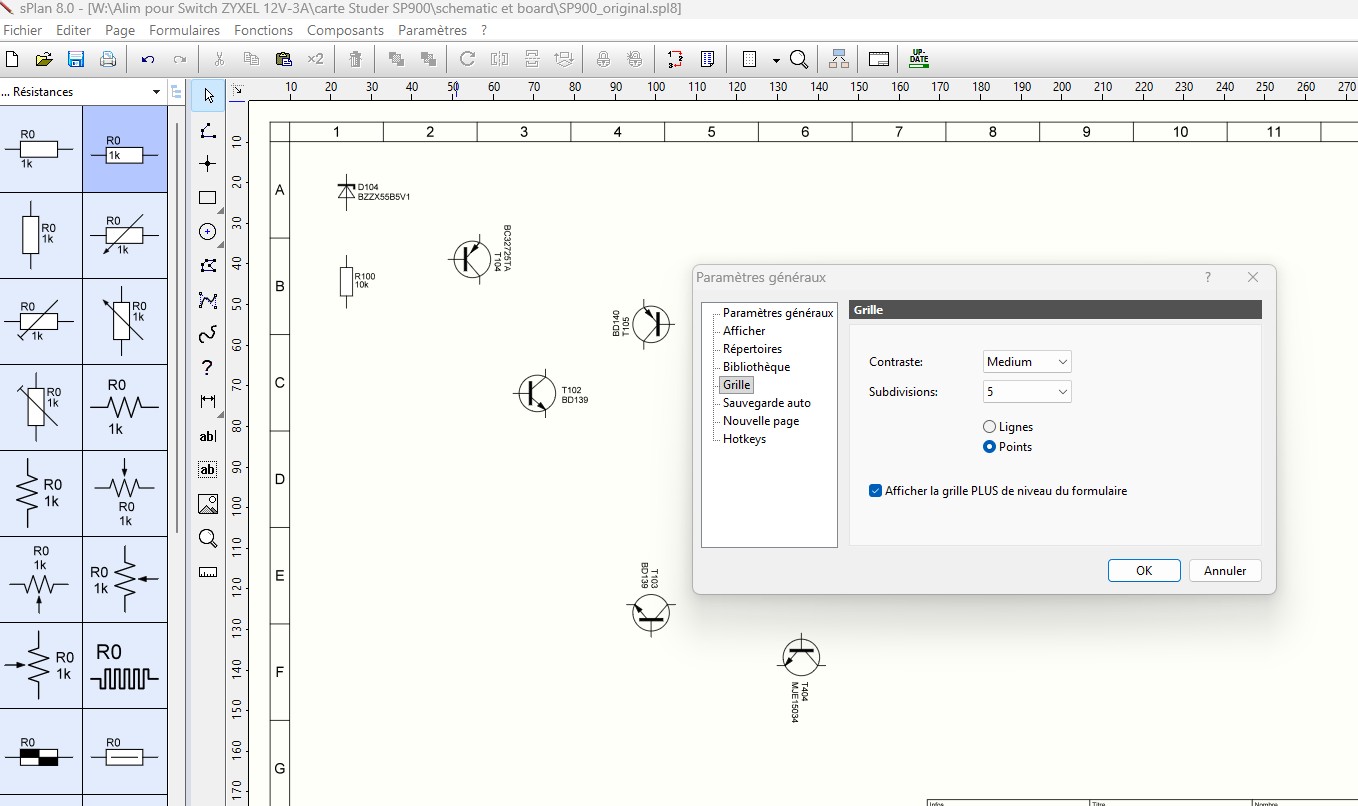Click the magnifier search icon in top toolbar
The image size is (1358, 806).
click(799, 59)
